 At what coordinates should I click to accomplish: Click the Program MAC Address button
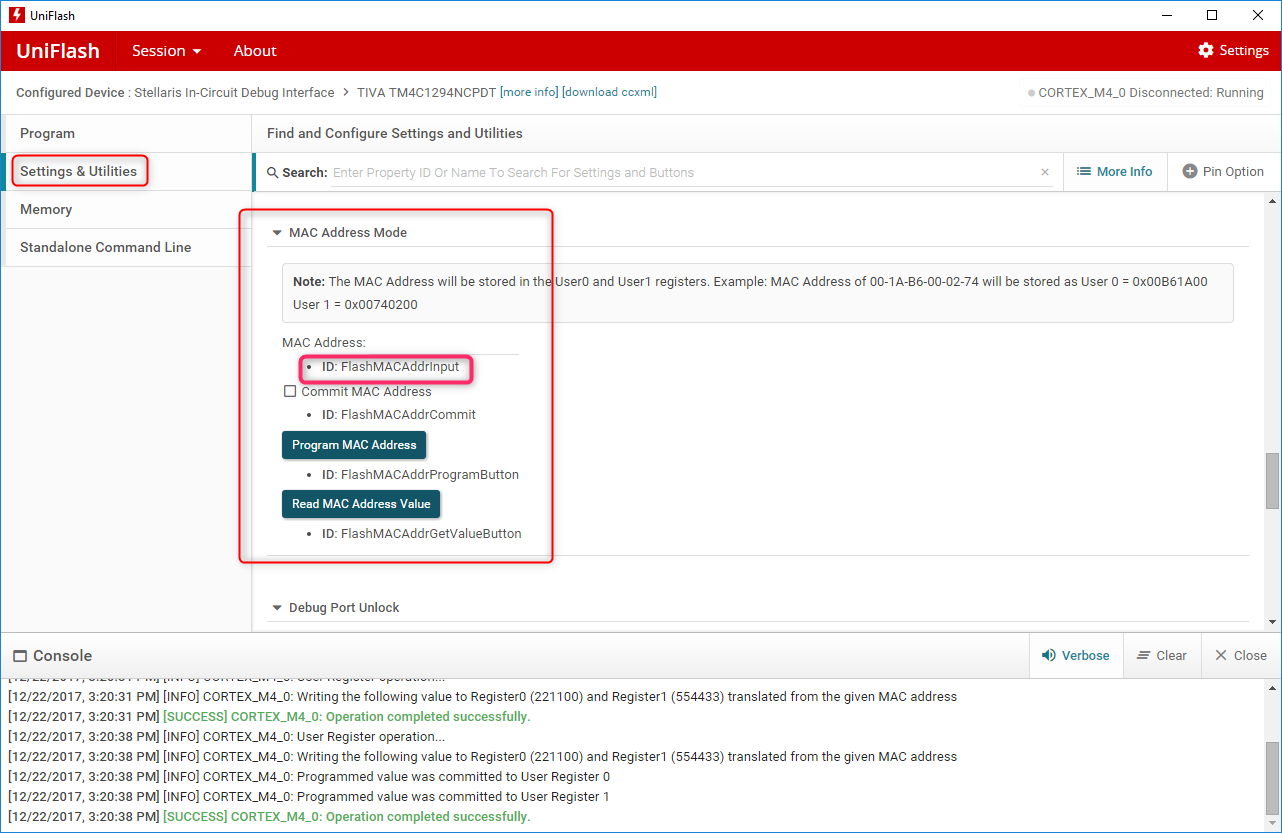tap(354, 445)
